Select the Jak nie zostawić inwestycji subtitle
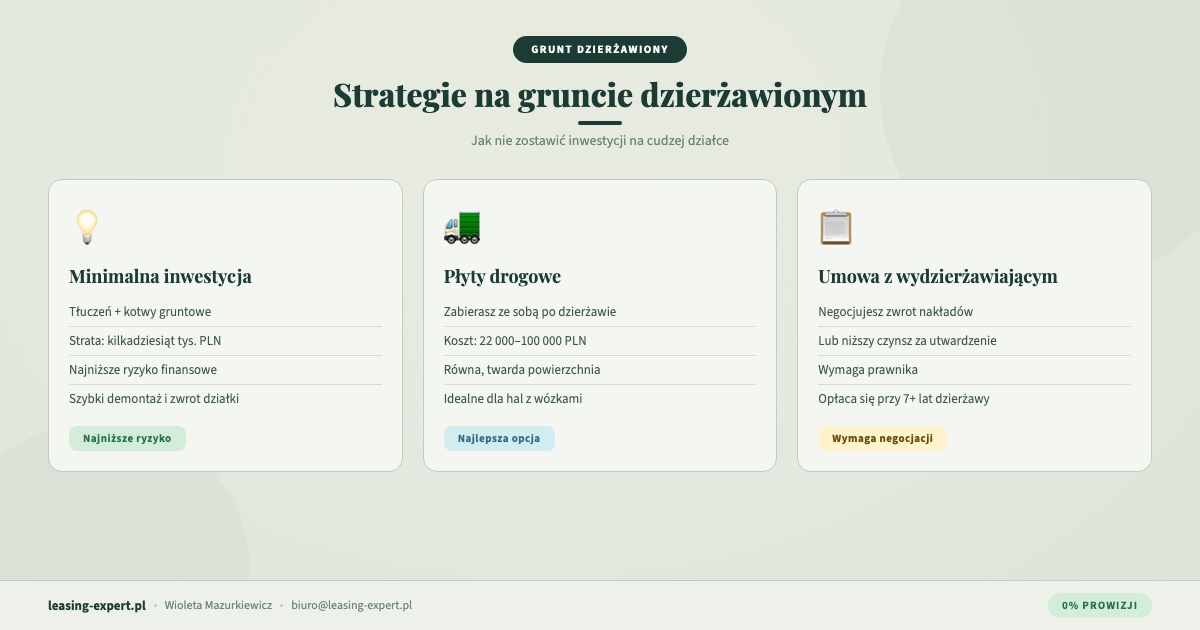Screen dimensions: 1200x630 (599, 140)
